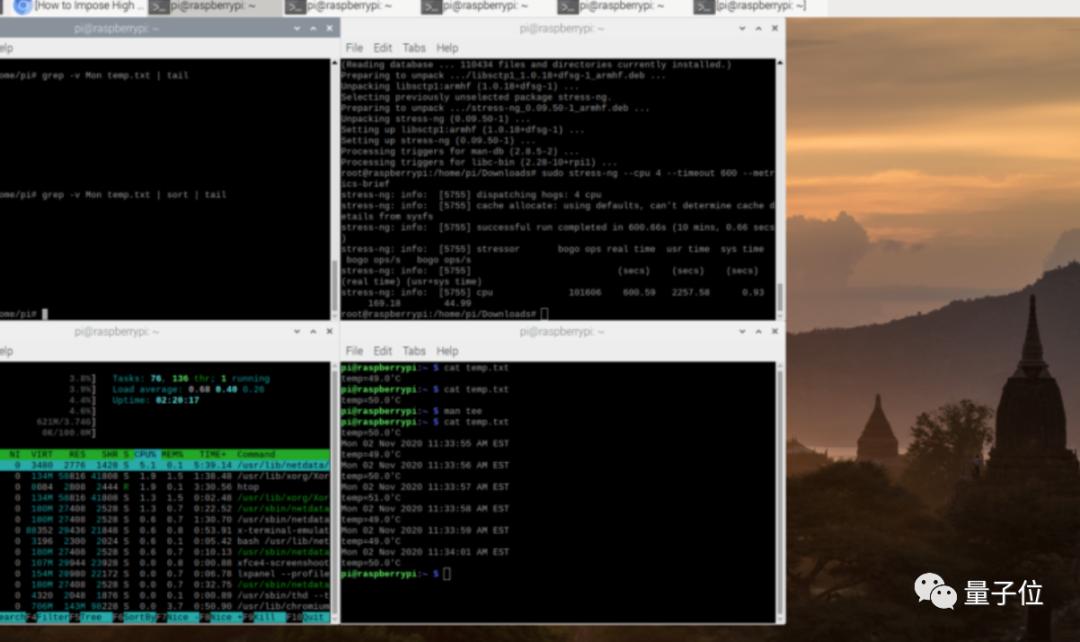Click terminal icon of third taskbar entry
The height and width of the screenshot is (642, 1080).
(x=294, y=7)
